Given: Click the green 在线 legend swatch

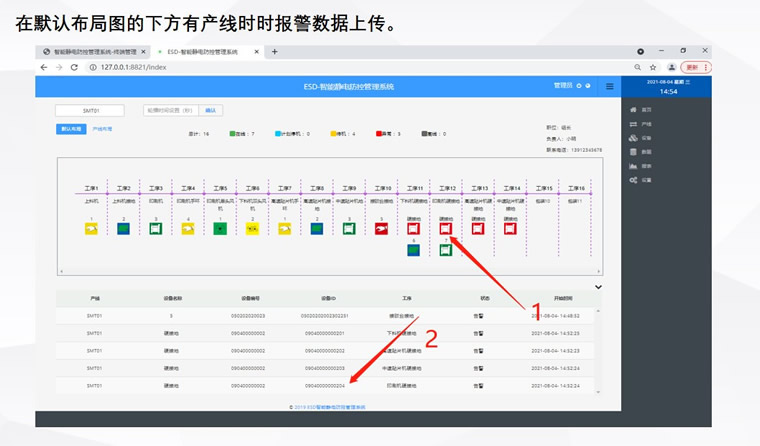Looking at the screenshot, I should (232, 134).
